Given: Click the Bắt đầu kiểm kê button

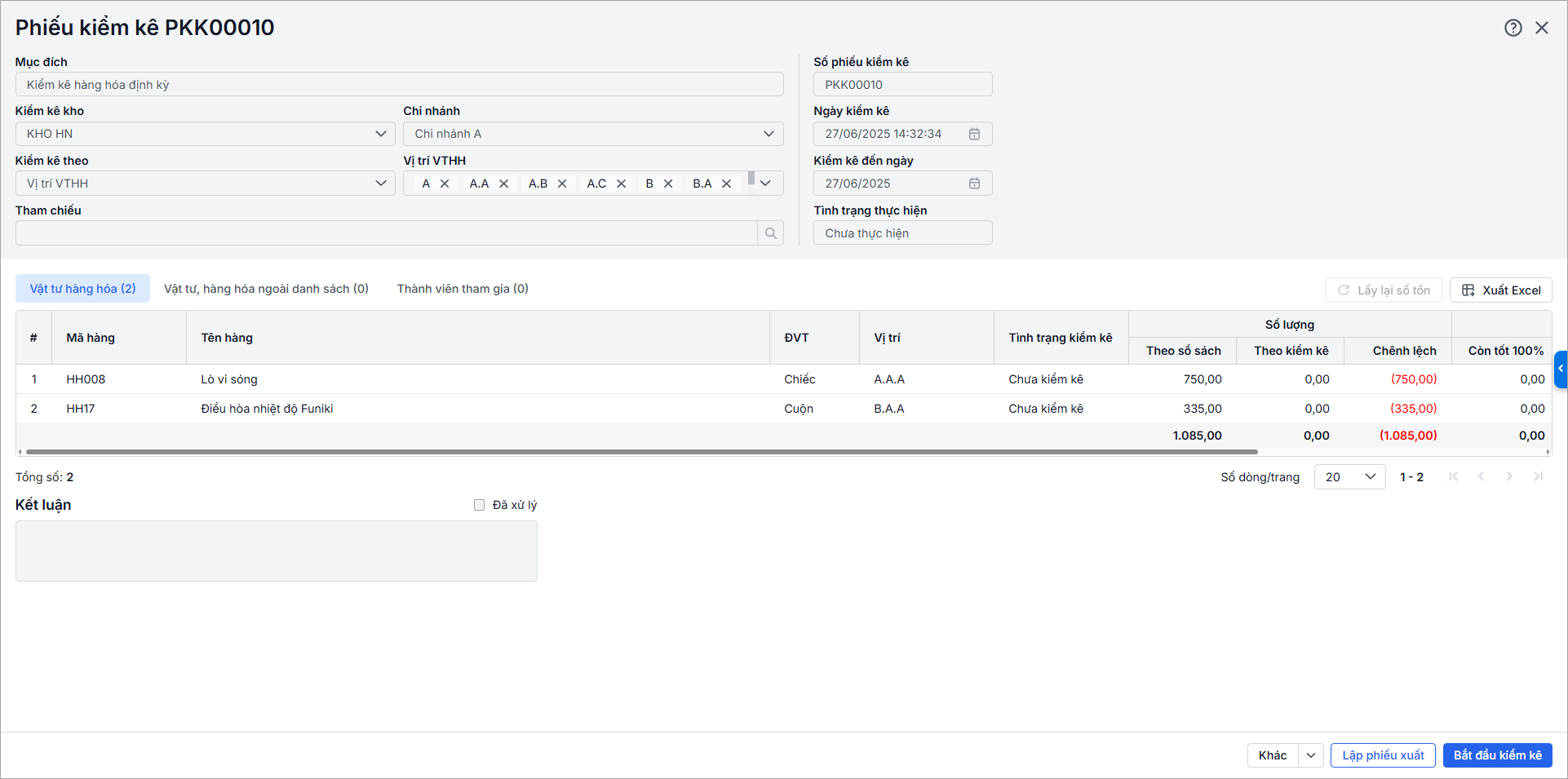Looking at the screenshot, I should click(1497, 755).
